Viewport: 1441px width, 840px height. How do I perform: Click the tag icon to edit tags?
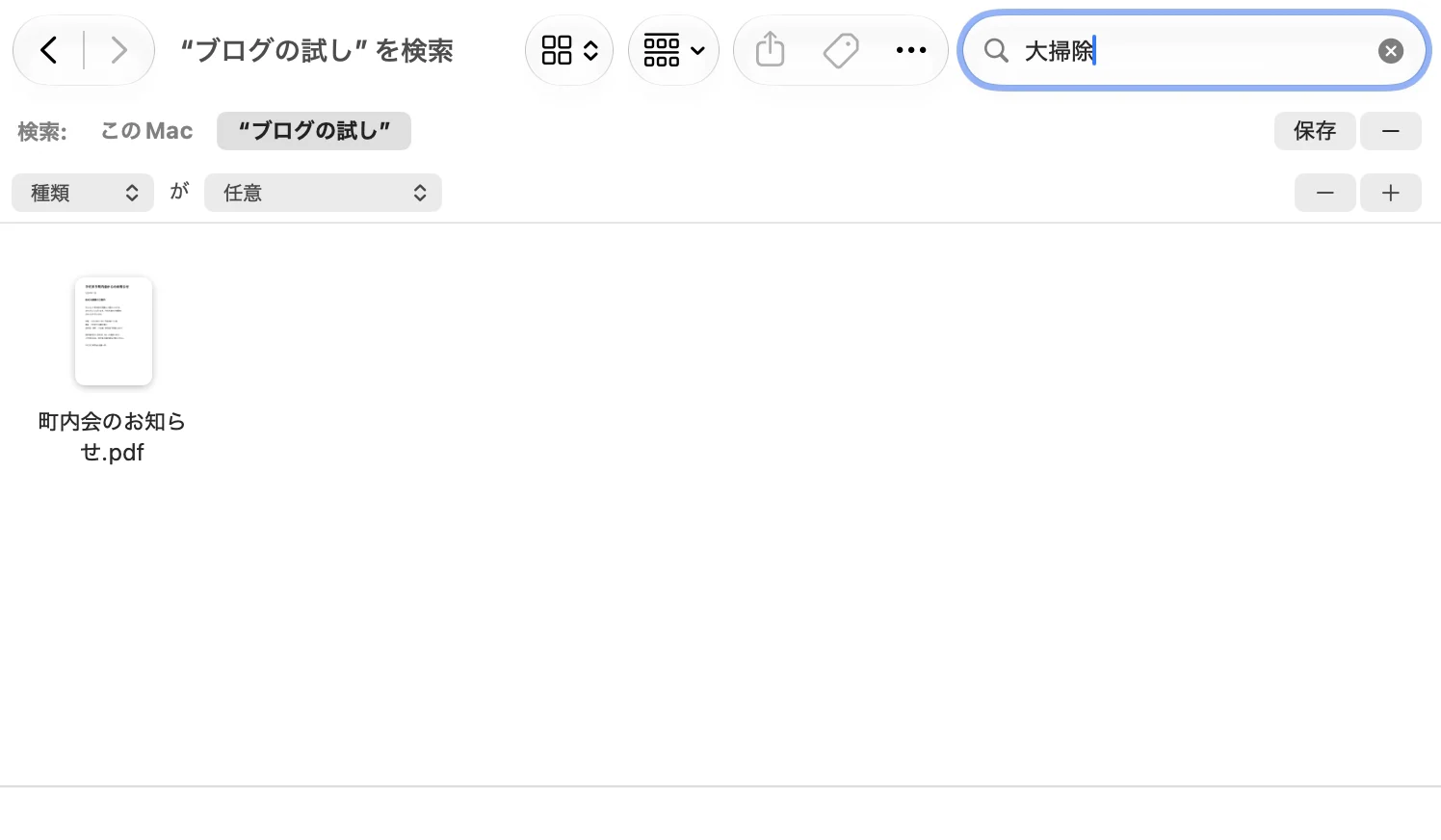pos(841,50)
